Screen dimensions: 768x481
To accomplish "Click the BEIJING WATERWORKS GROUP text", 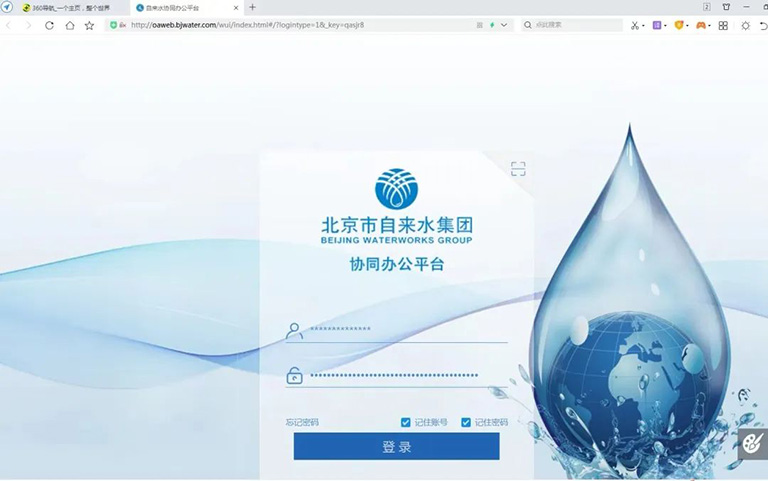I will coord(396,240).
